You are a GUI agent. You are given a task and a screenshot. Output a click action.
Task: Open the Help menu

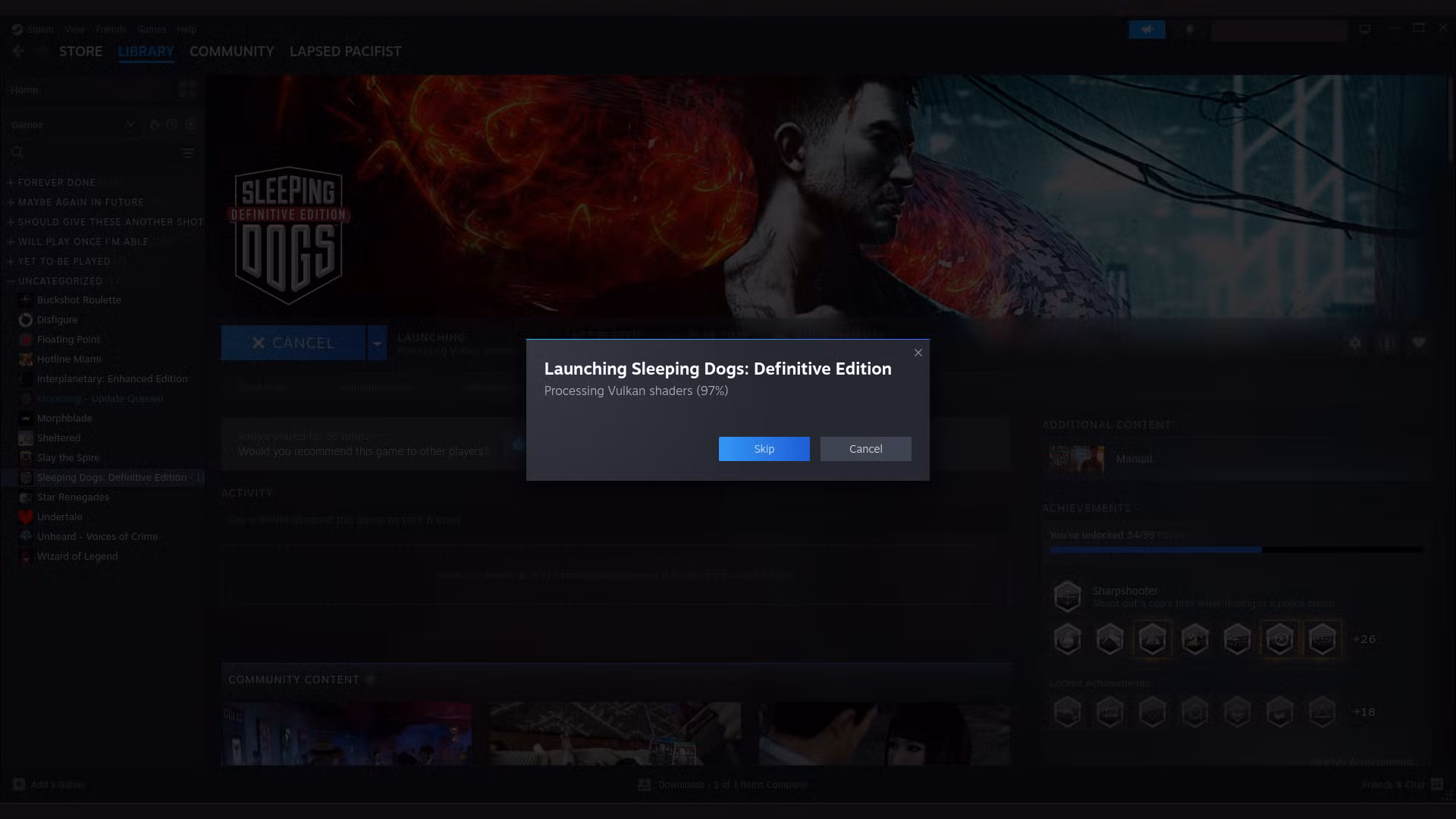point(187,30)
